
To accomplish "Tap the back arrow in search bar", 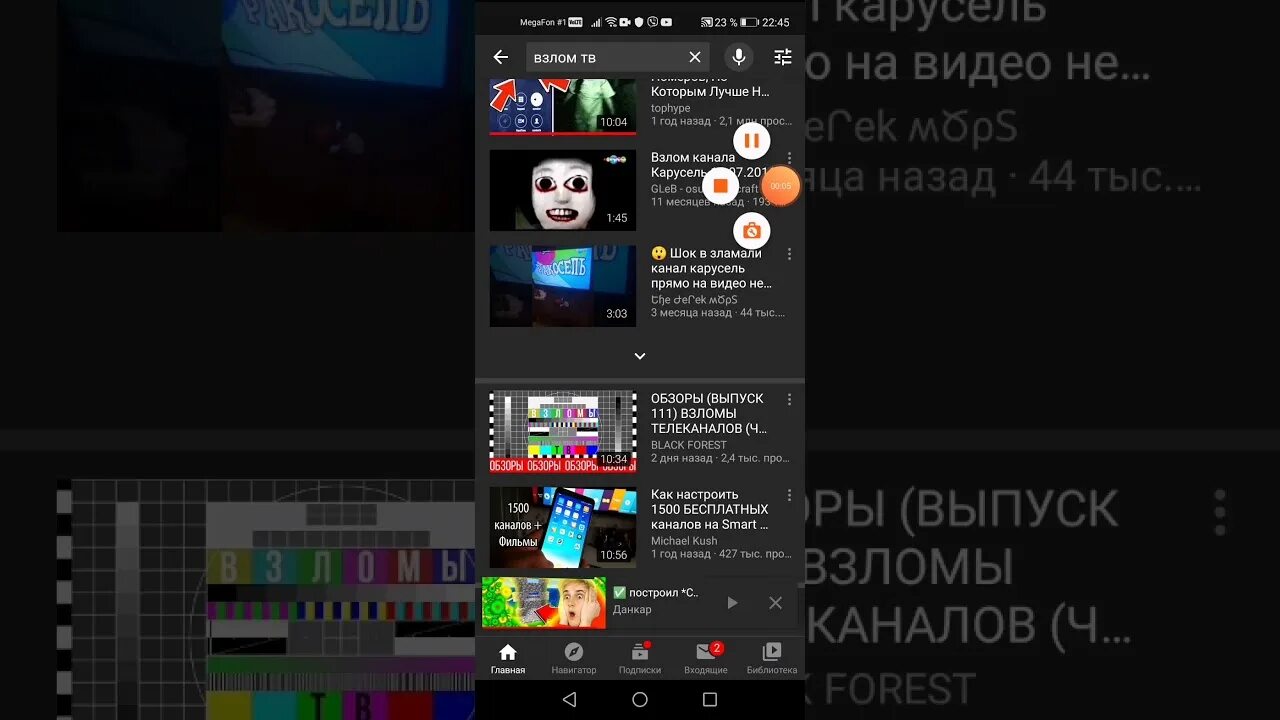I will (x=501, y=57).
